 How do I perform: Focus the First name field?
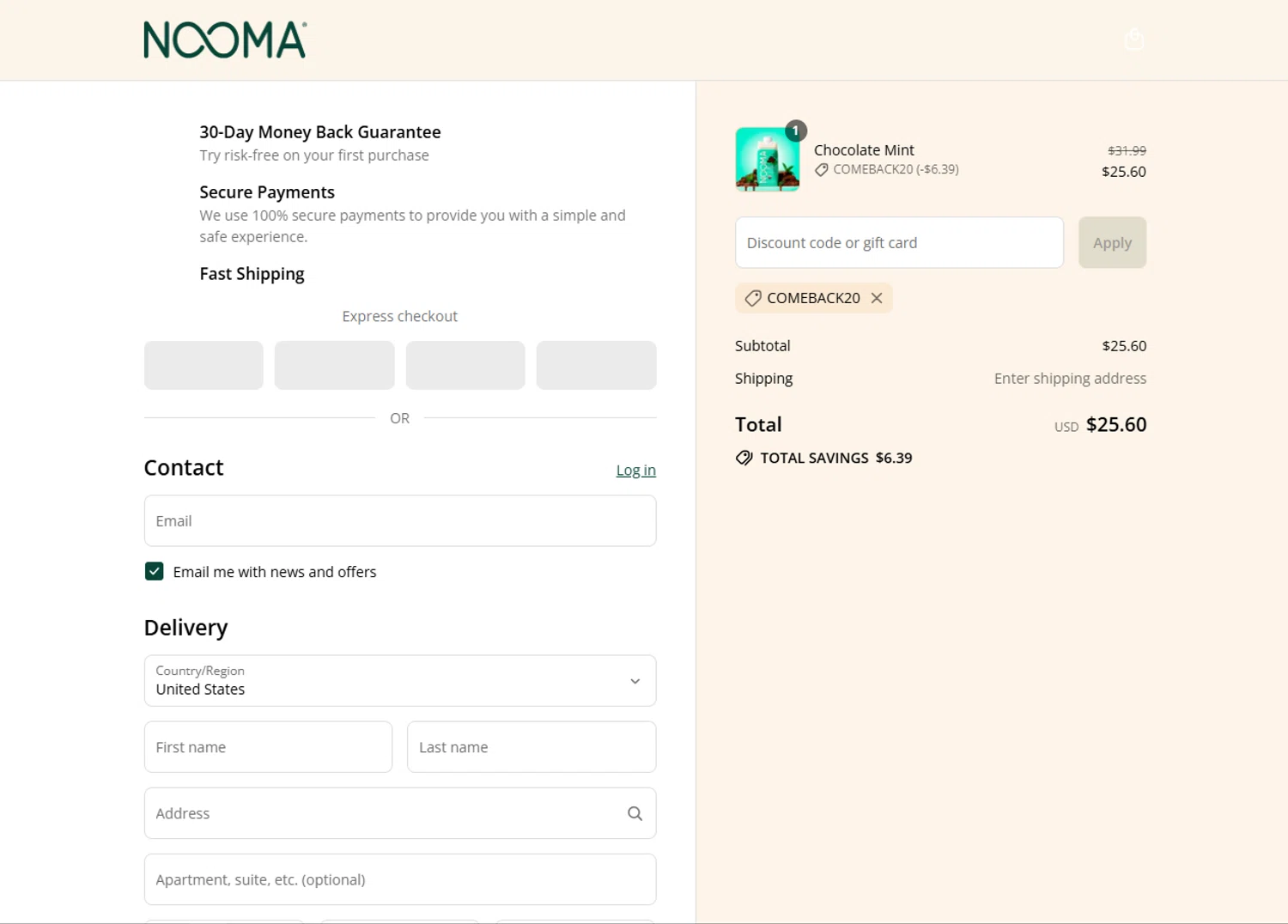(268, 747)
